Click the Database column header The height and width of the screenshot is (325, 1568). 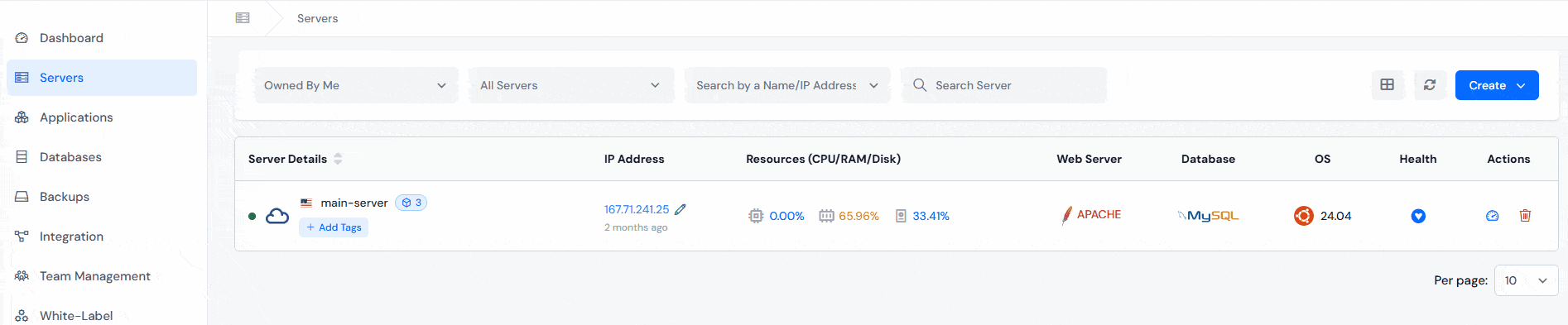(1208, 159)
